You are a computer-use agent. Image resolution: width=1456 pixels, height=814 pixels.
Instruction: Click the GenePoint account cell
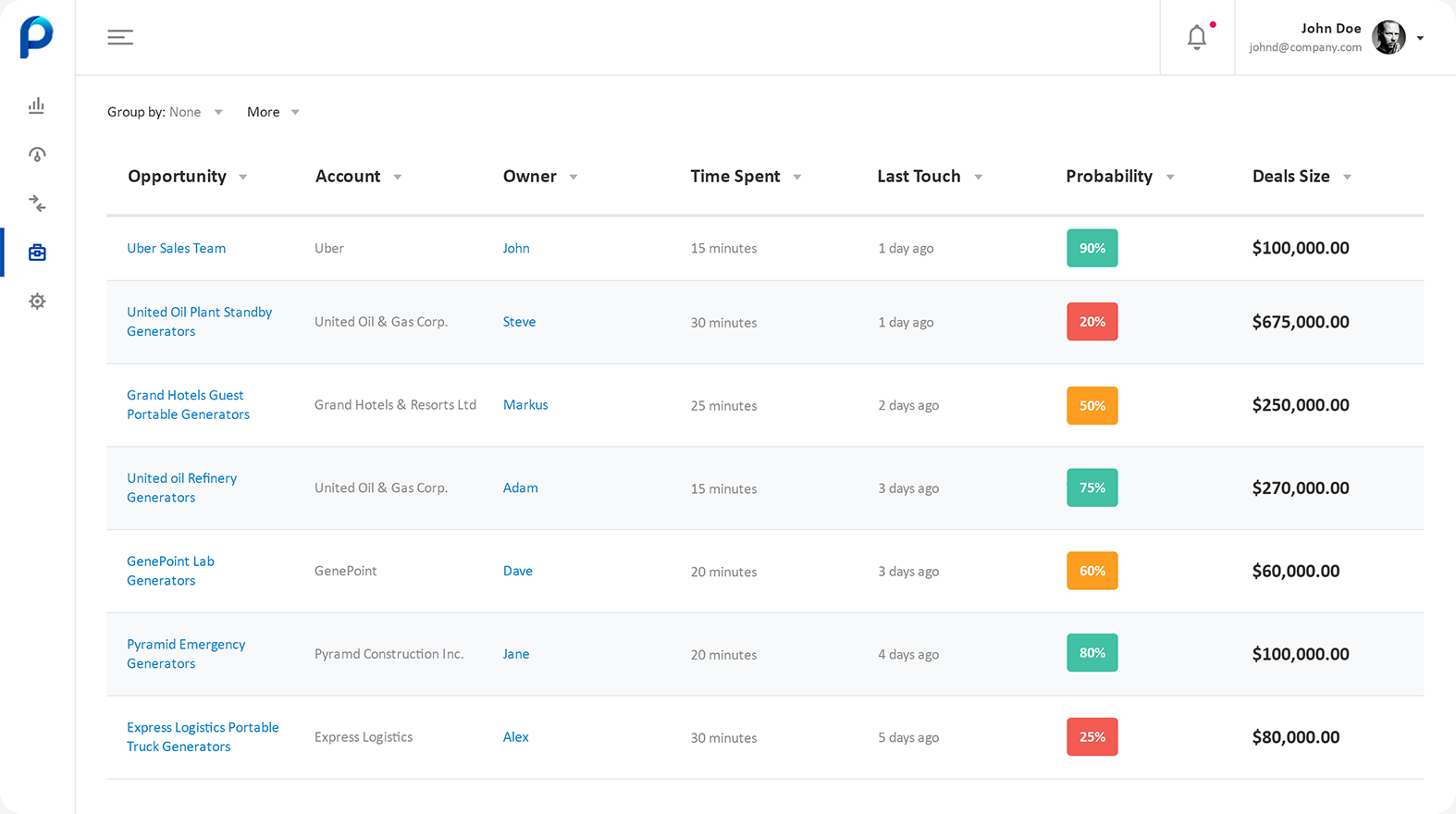pyautogui.click(x=345, y=571)
